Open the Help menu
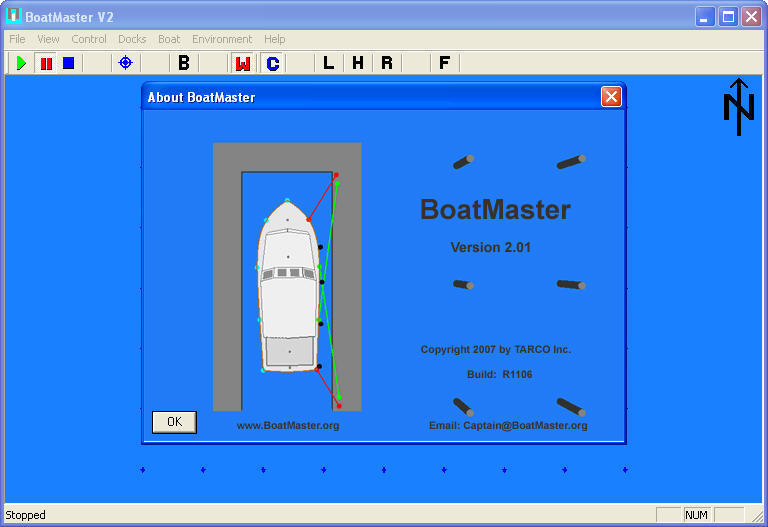The width and height of the screenshot is (768, 527). (274, 39)
